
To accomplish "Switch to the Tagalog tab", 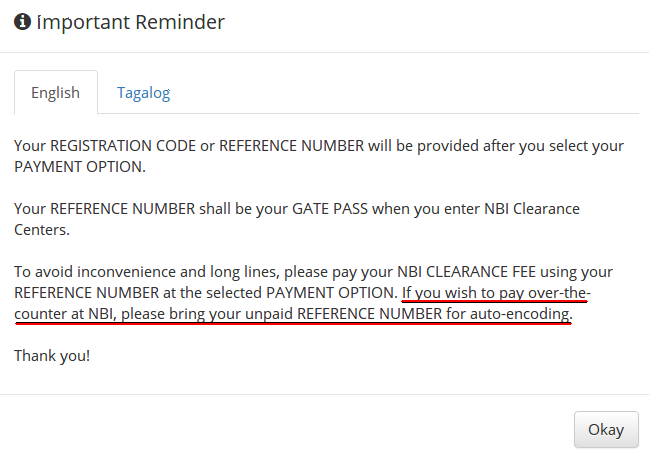I will click(143, 93).
